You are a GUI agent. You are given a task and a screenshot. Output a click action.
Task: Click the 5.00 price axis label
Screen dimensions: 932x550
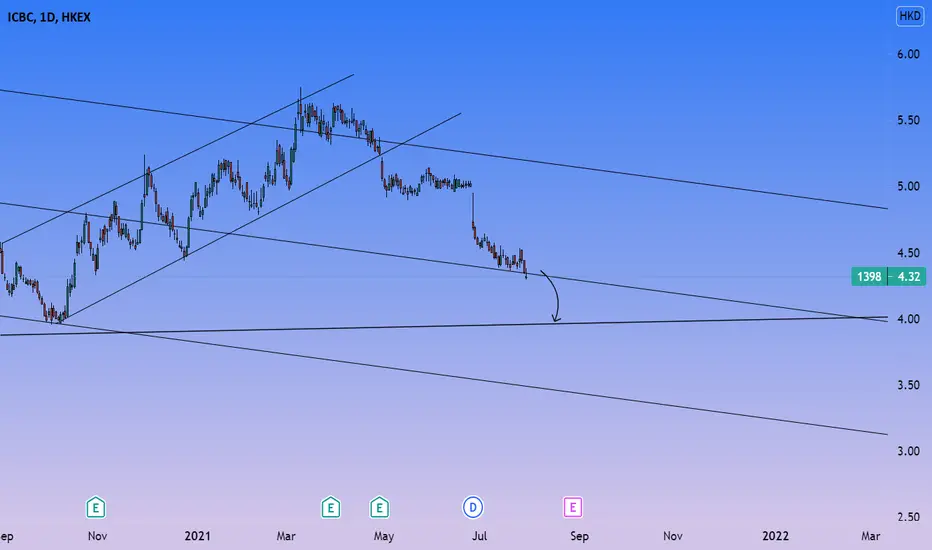coord(908,187)
